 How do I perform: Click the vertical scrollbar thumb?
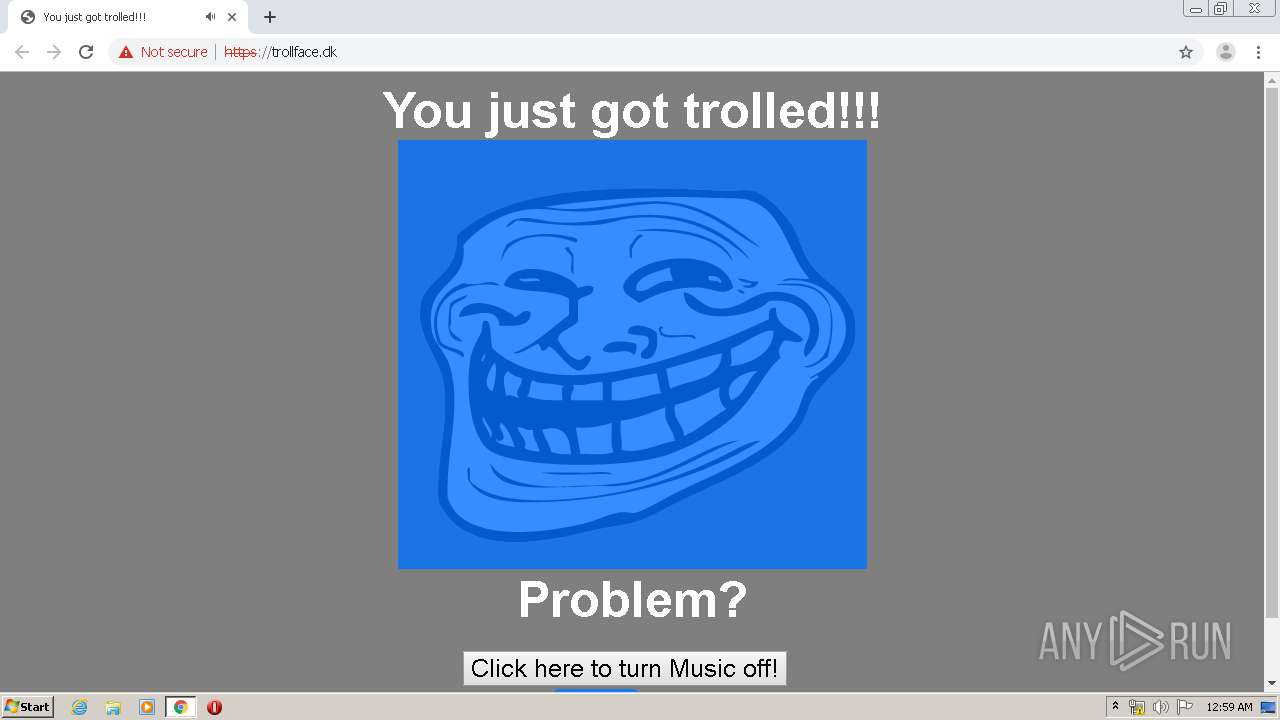tap(1272, 352)
